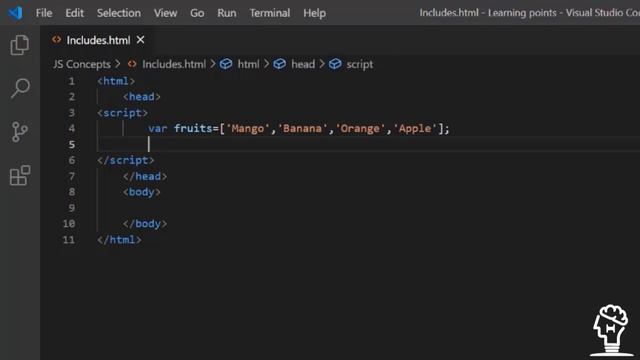Click line number 4 in the gutter

(72, 129)
